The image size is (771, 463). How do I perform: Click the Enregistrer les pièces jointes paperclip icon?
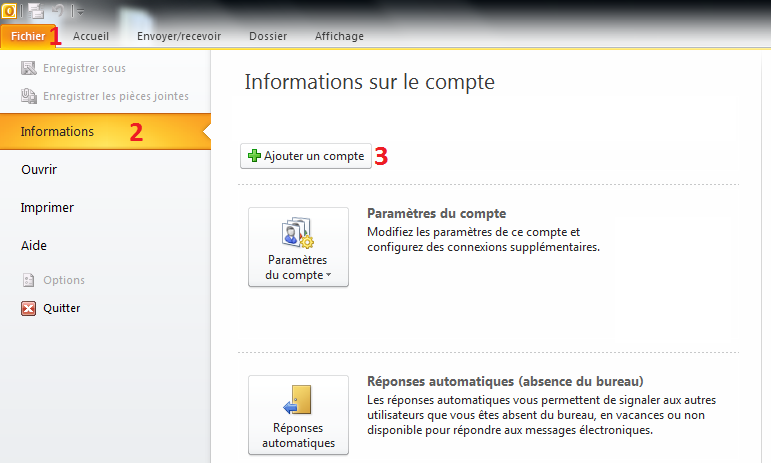point(29,96)
